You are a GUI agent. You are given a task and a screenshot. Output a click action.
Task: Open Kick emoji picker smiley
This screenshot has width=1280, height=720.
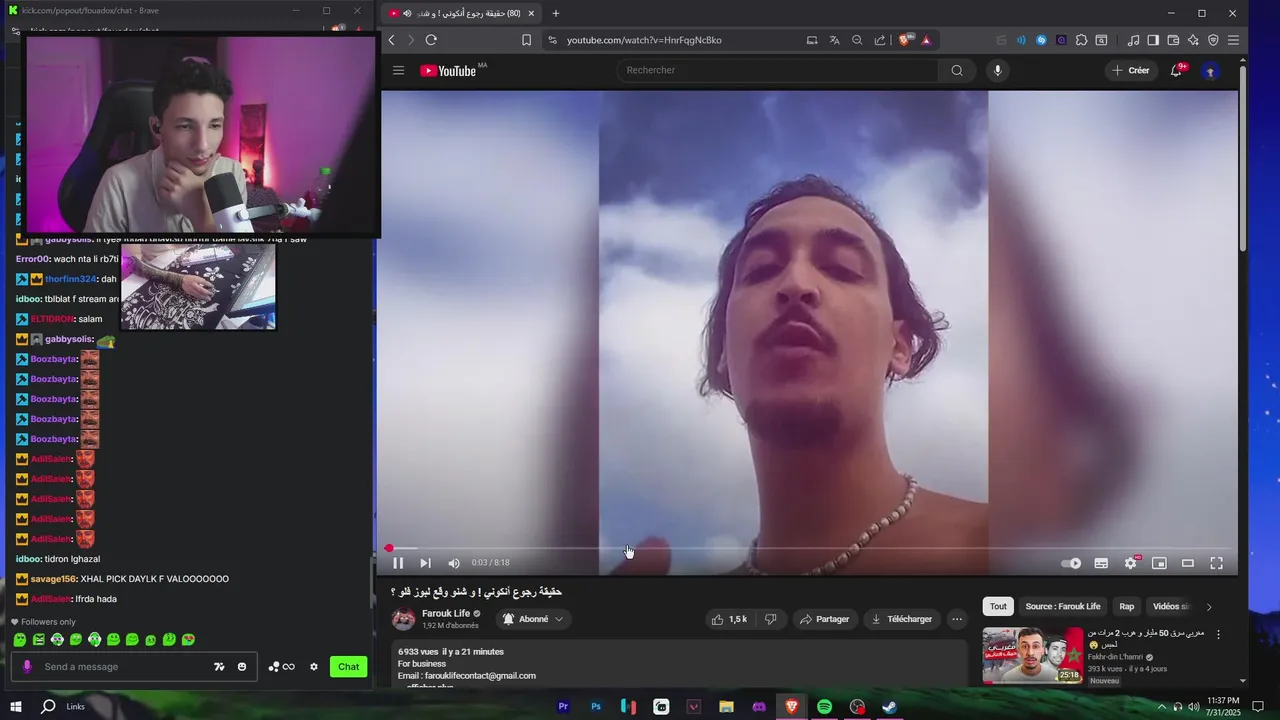click(242, 667)
